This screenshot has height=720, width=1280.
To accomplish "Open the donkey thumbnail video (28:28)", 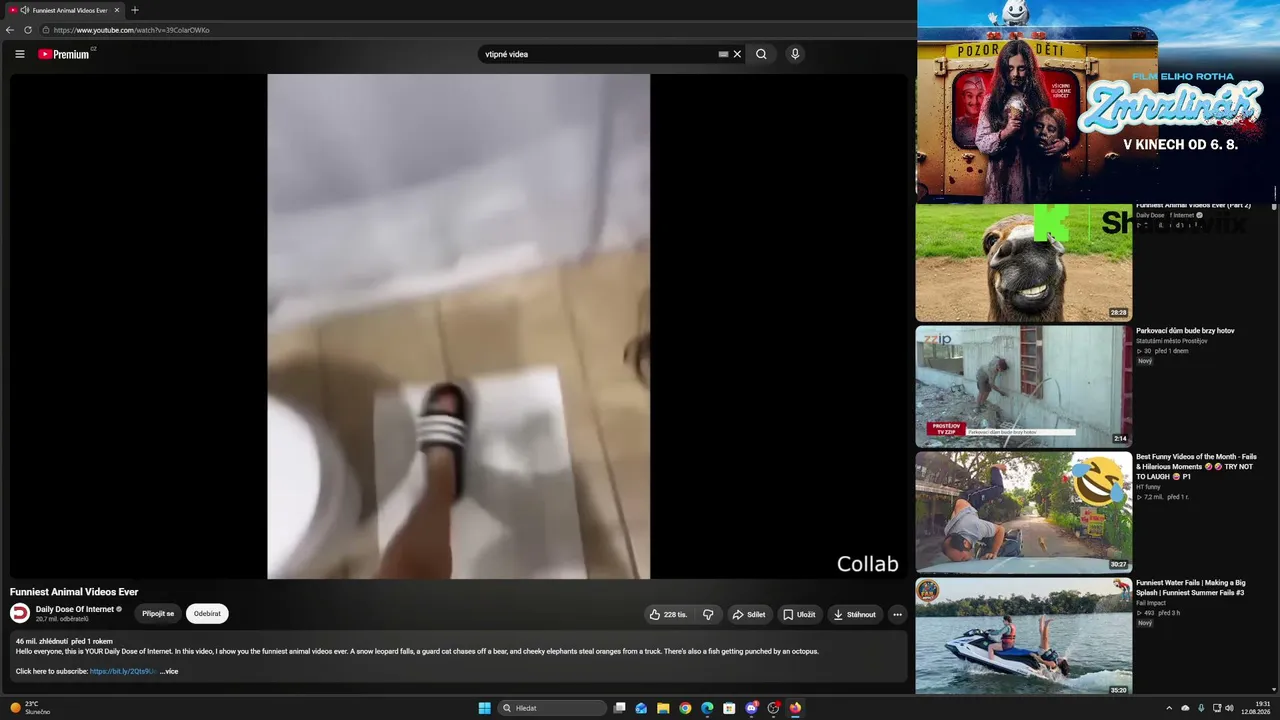I will pyautogui.click(x=1024, y=262).
